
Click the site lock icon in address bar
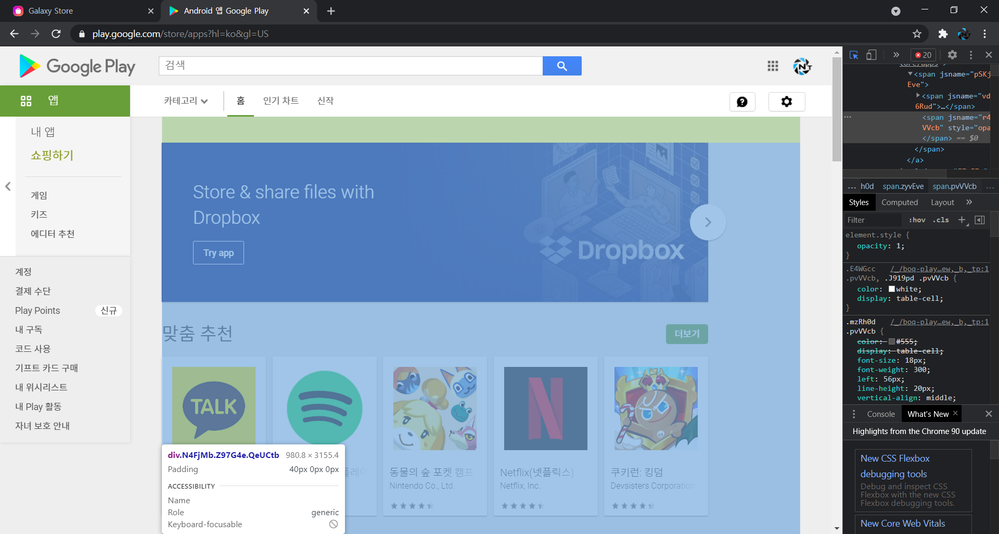pyautogui.click(x=82, y=34)
